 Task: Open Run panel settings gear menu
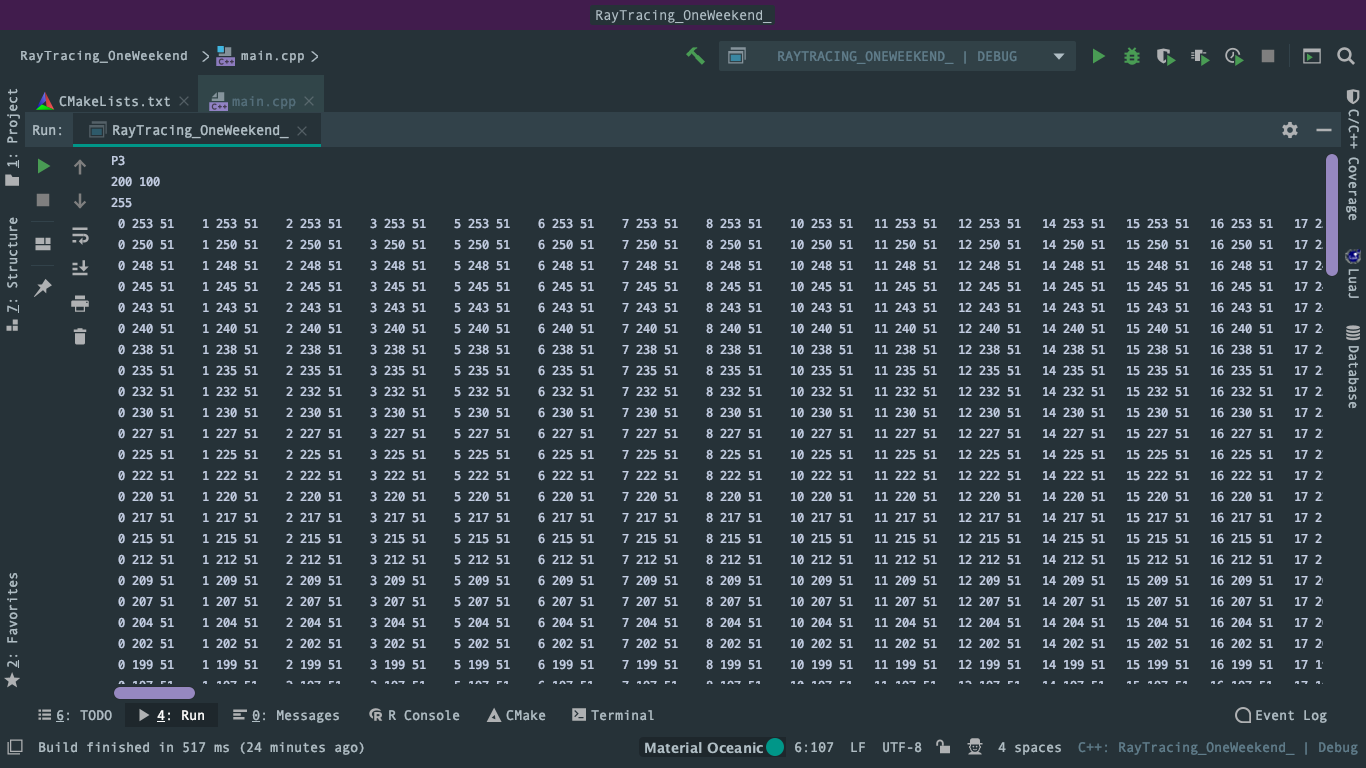1290,130
